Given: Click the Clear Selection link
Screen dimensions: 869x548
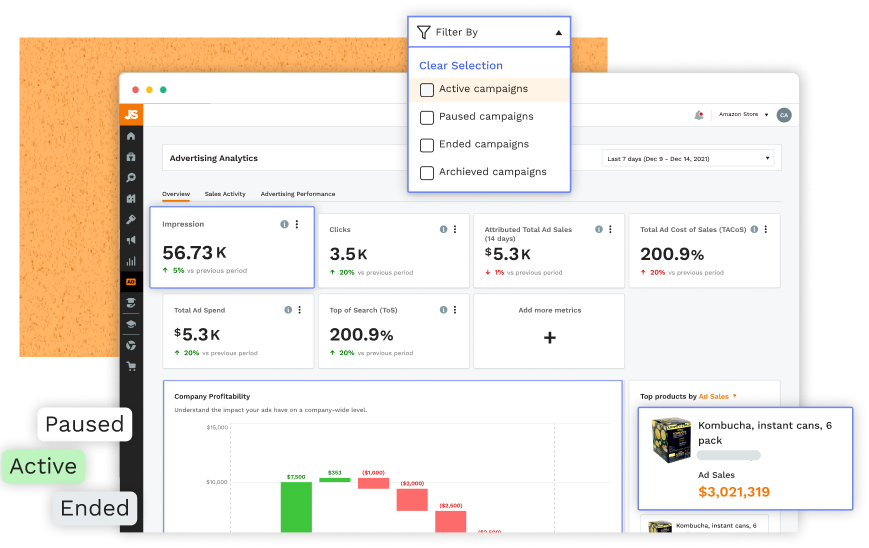Looking at the screenshot, I should pyautogui.click(x=461, y=65).
